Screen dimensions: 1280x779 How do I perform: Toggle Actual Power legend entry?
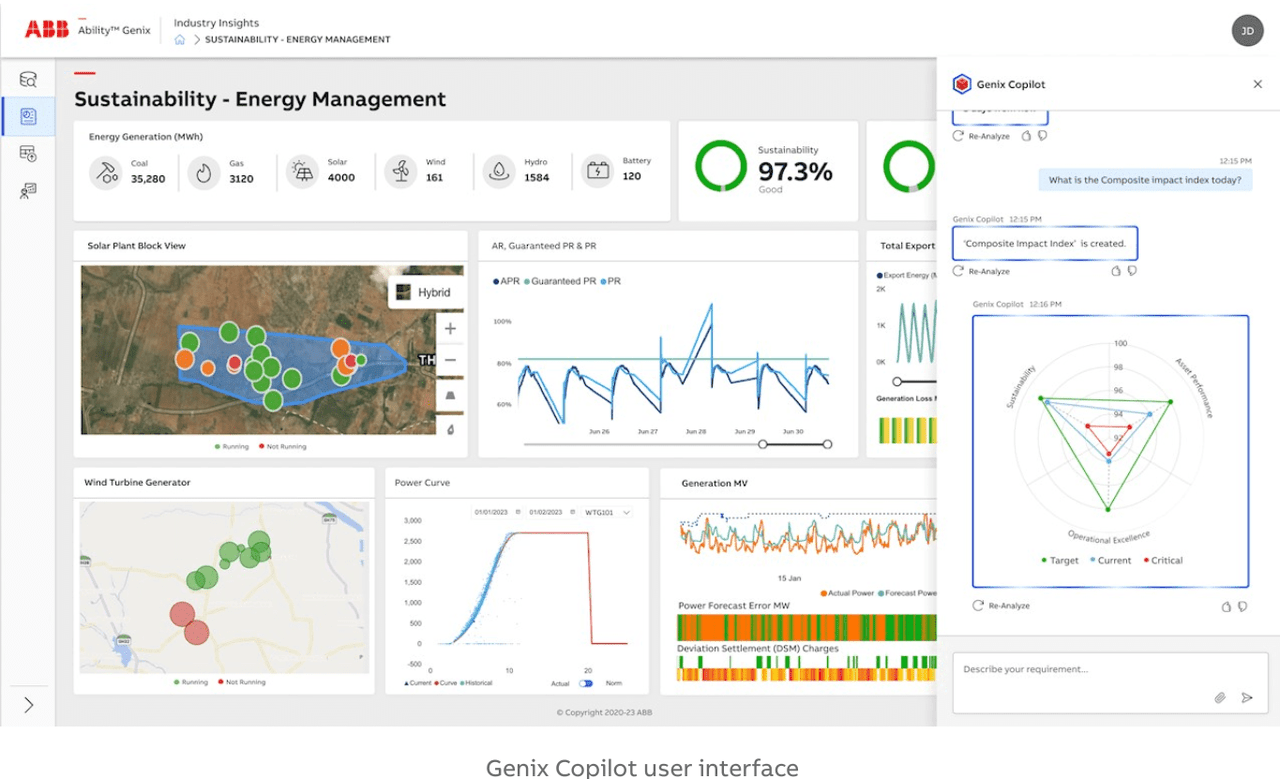click(x=846, y=593)
